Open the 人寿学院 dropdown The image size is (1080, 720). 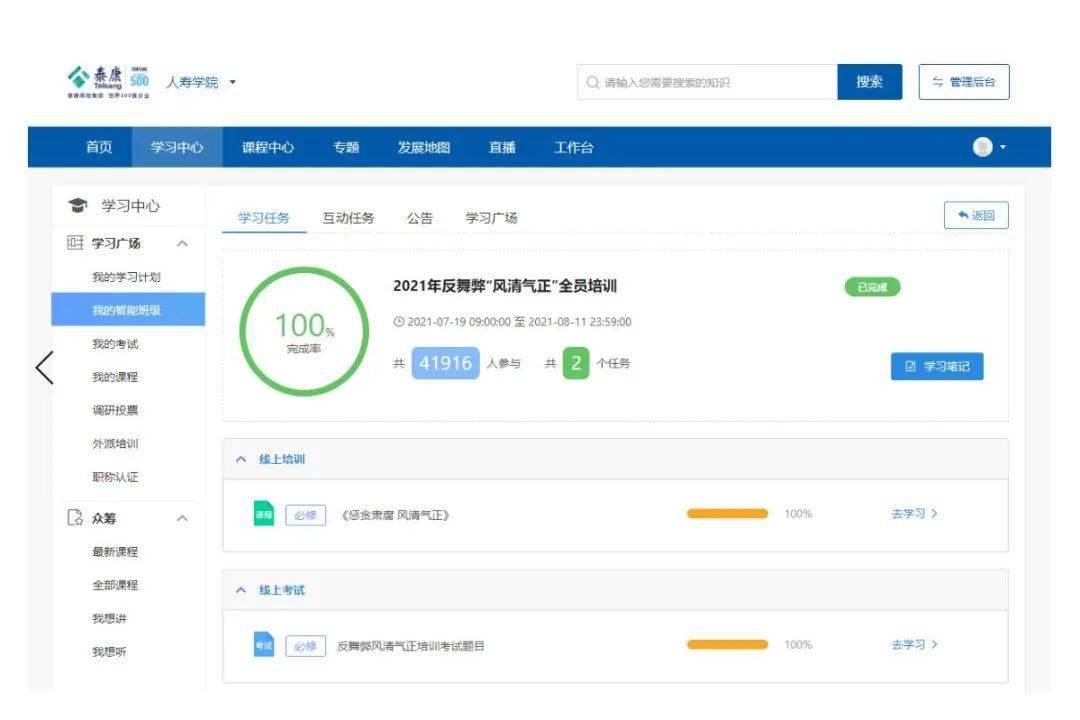[x=232, y=82]
